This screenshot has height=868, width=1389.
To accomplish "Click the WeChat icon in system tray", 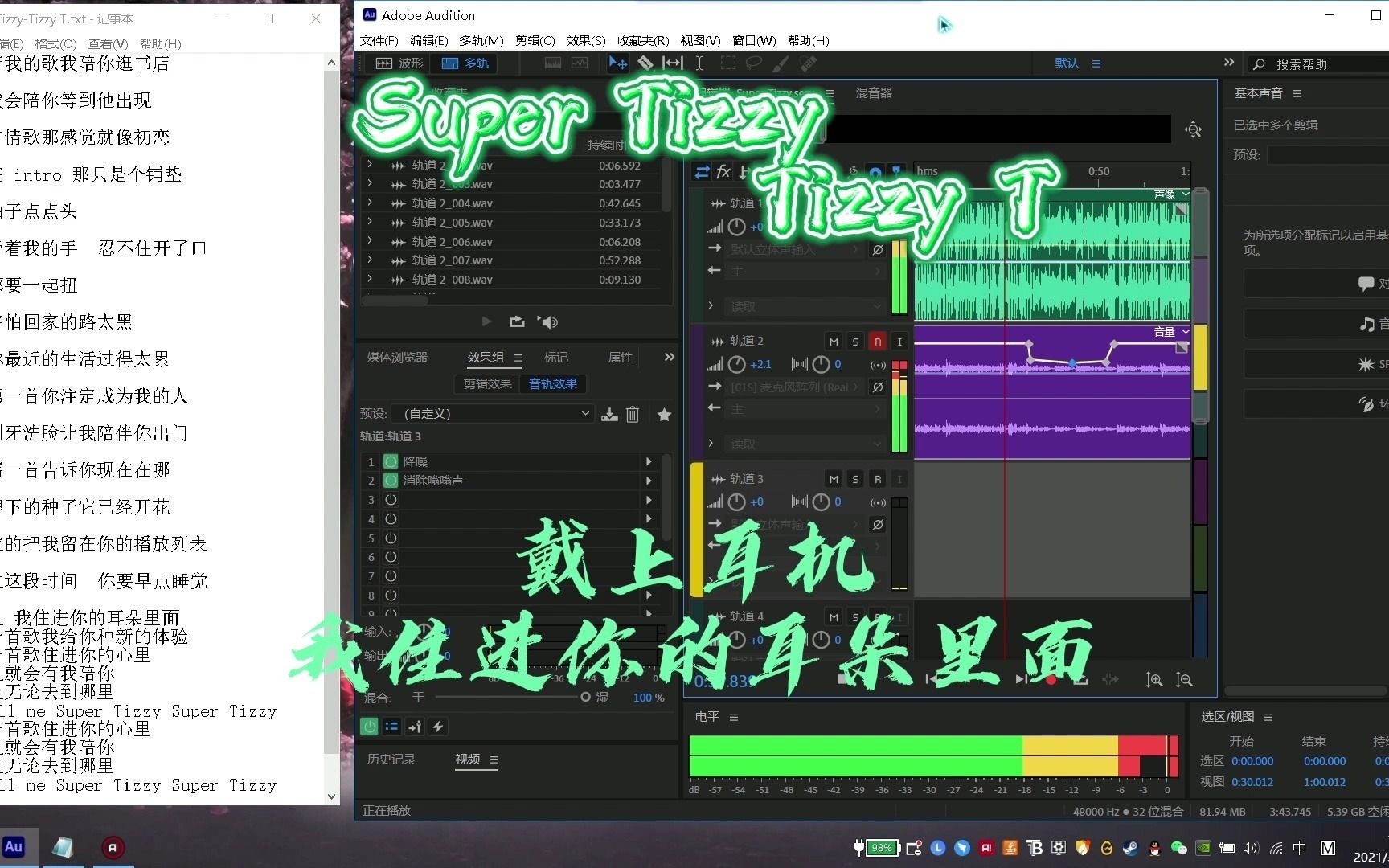I will click(1178, 847).
